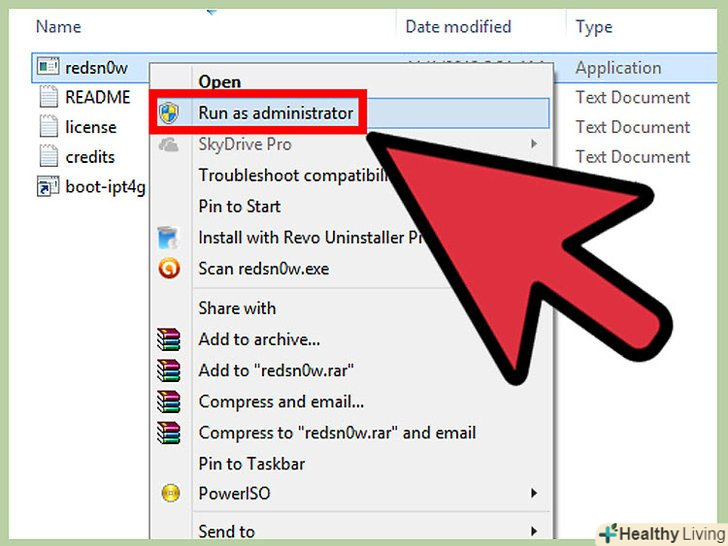Screen dimensions: 728x546
Task: Choose Add to archive...
Action: pos(259,339)
